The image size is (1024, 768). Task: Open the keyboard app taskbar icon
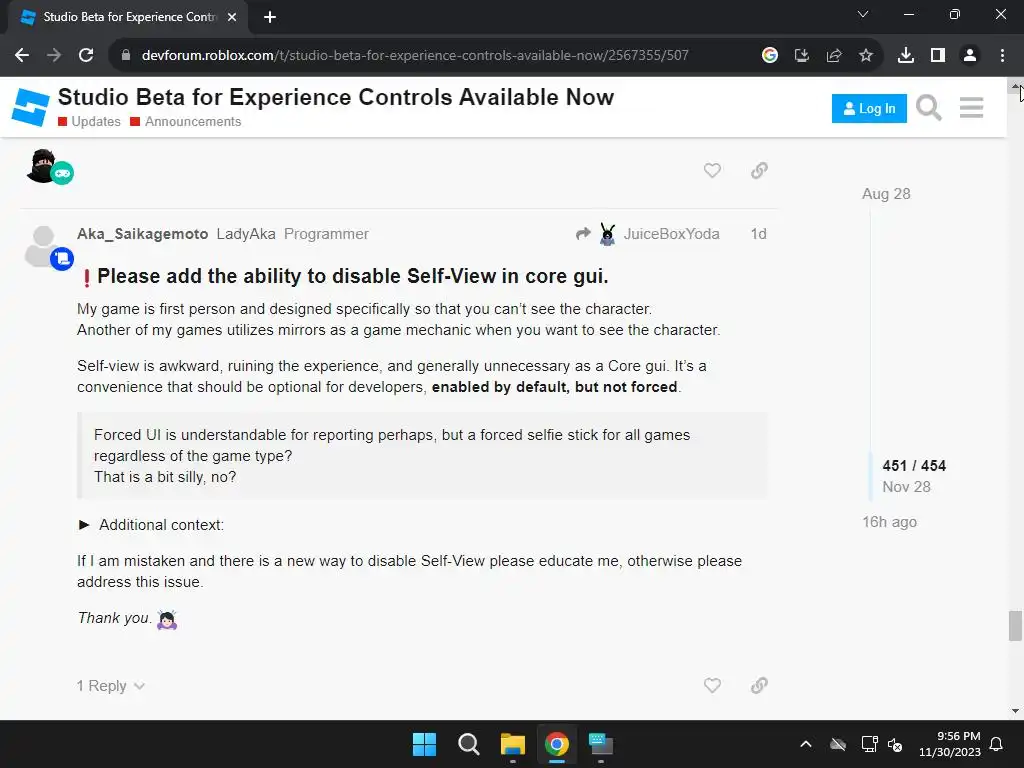click(x=601, y=744)
